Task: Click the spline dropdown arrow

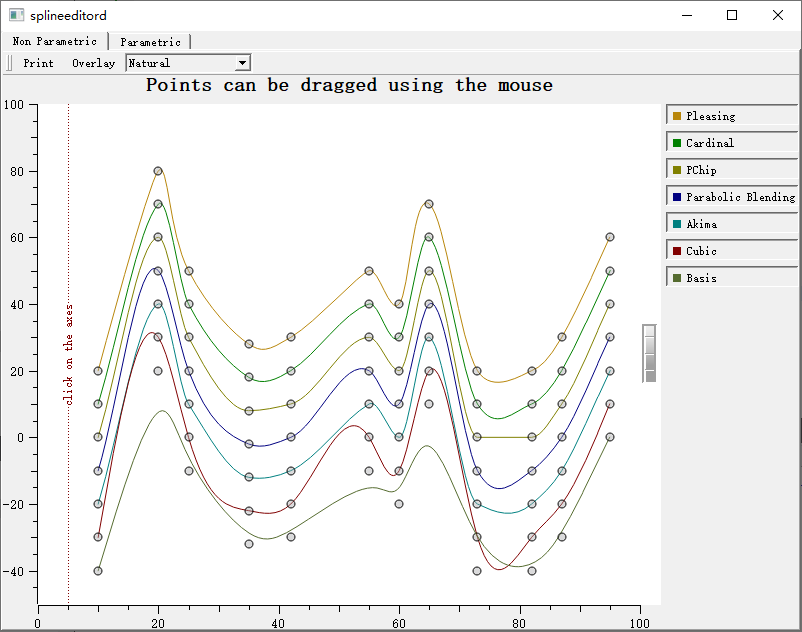Action: point(241,62)
